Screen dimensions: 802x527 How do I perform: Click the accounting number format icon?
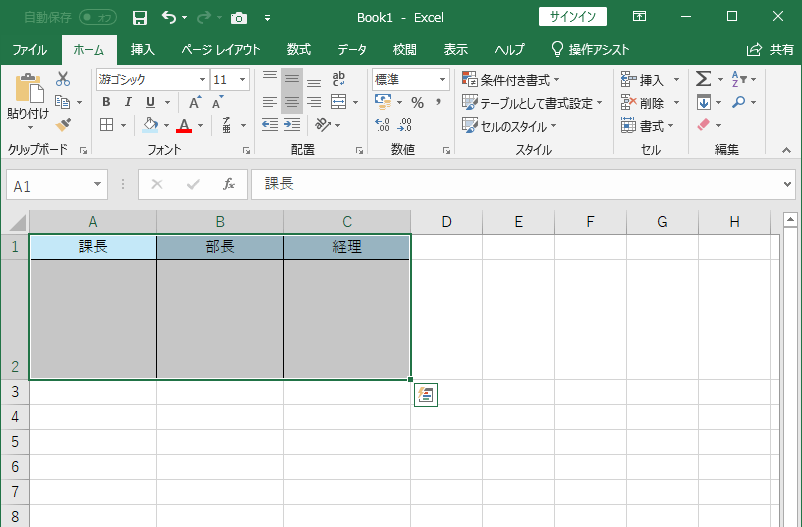pos(383,102)
